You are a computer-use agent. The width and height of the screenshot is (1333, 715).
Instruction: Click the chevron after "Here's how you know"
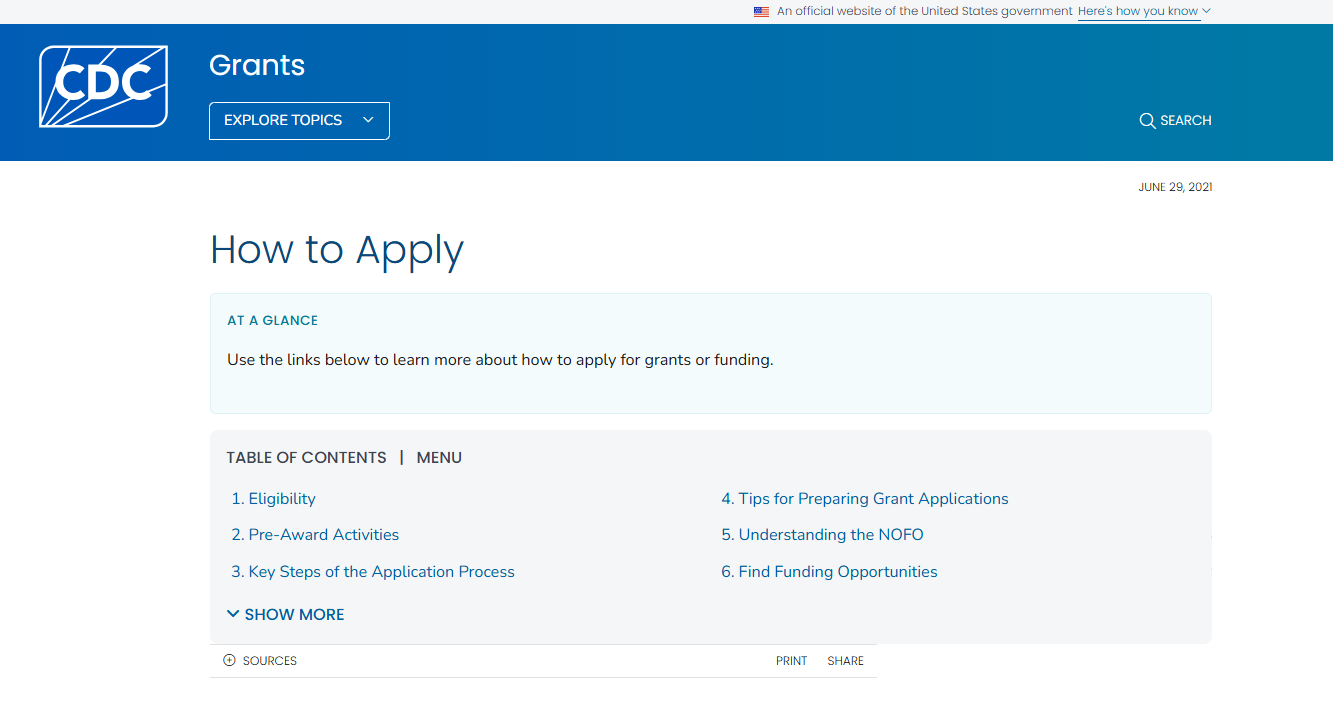1207,11
